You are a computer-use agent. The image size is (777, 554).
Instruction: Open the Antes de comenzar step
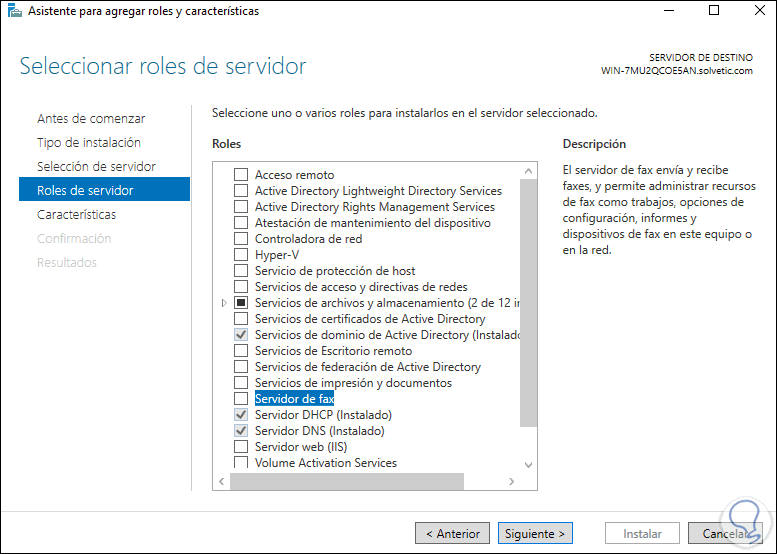tap(91, 119)
